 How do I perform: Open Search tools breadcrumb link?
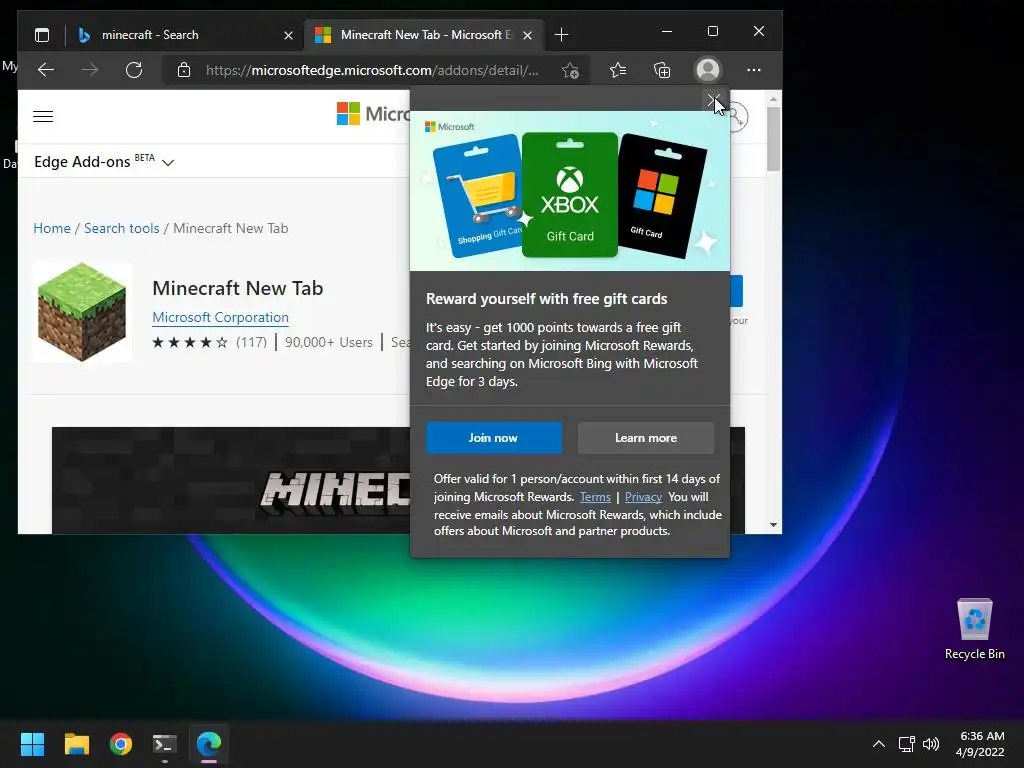[x=121, y=229]
